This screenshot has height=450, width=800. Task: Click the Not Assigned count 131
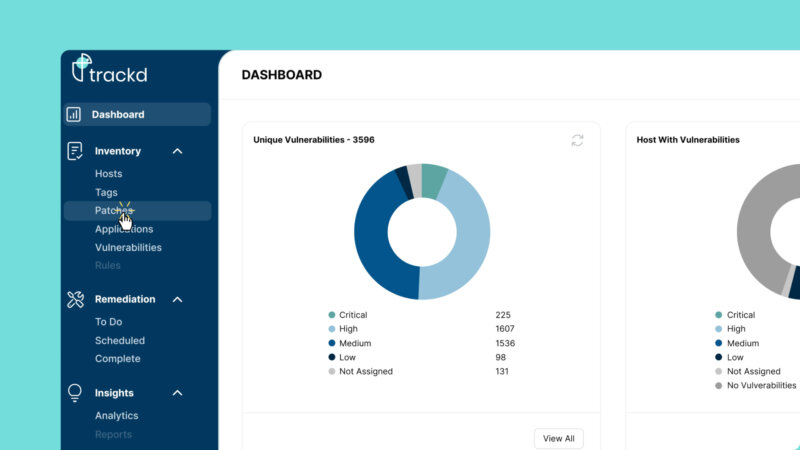(x=502, y=371)
